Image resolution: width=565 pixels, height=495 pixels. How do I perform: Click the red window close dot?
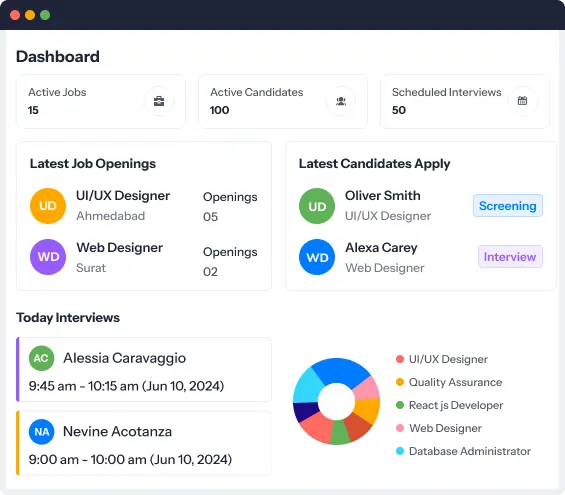[15, 15]
